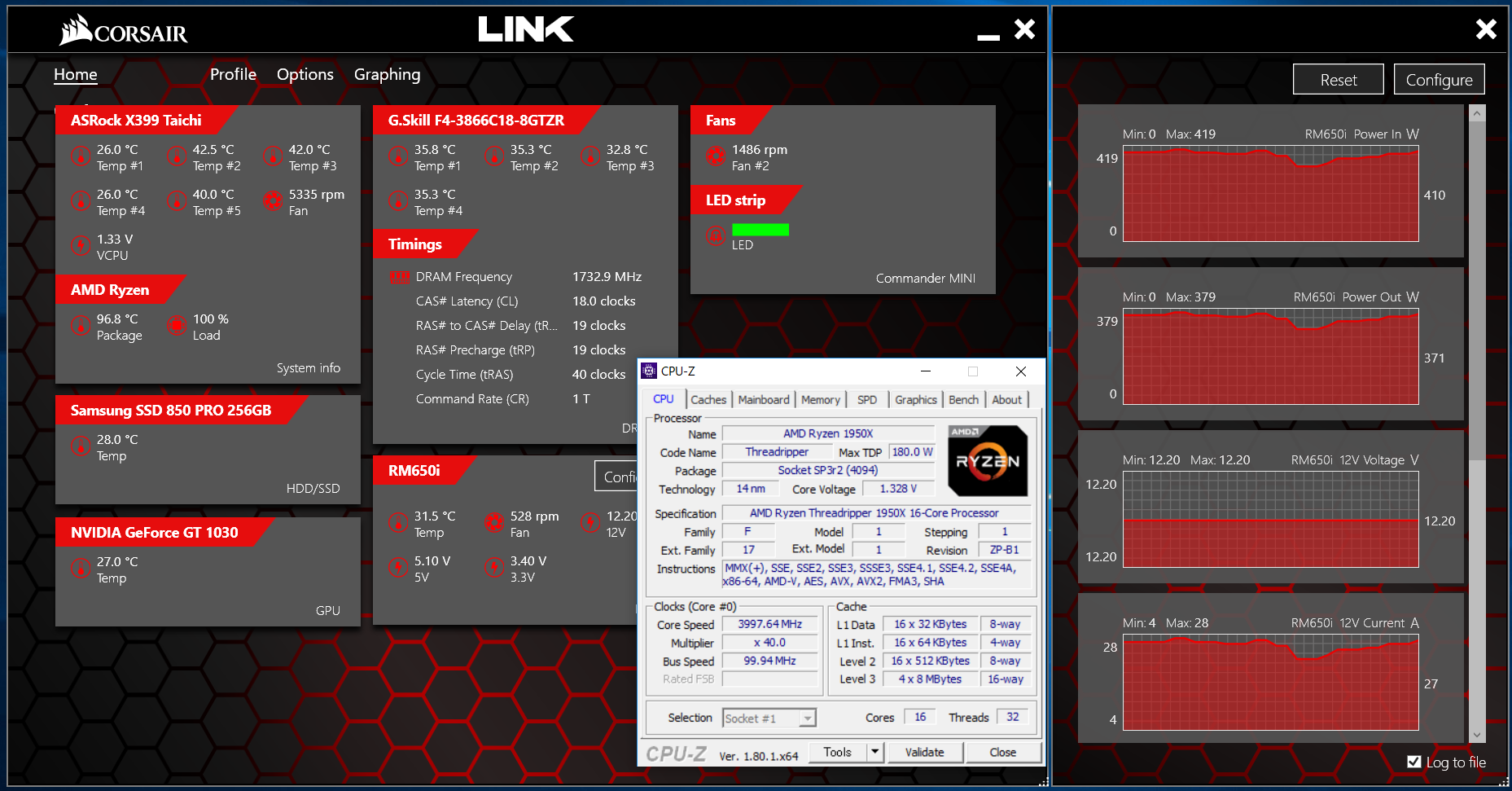Click the AMD Ryzen Package temperature icon

point(81,325)
